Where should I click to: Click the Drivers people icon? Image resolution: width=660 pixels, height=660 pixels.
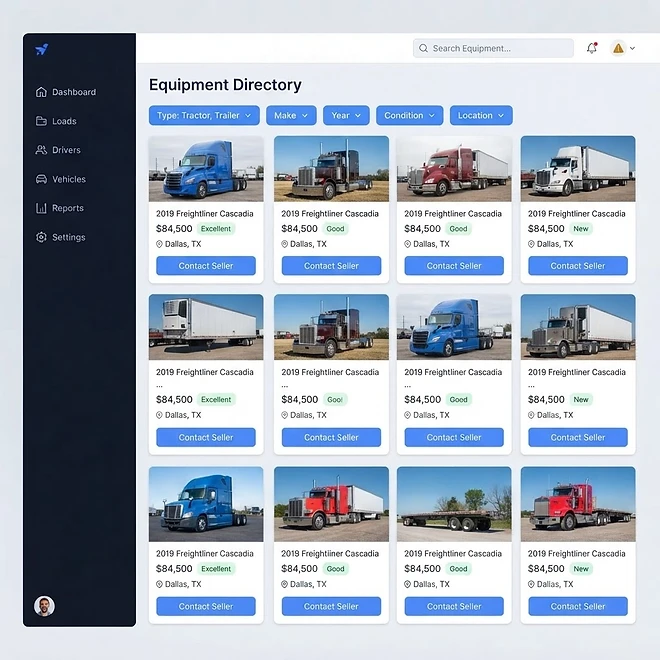41,150
